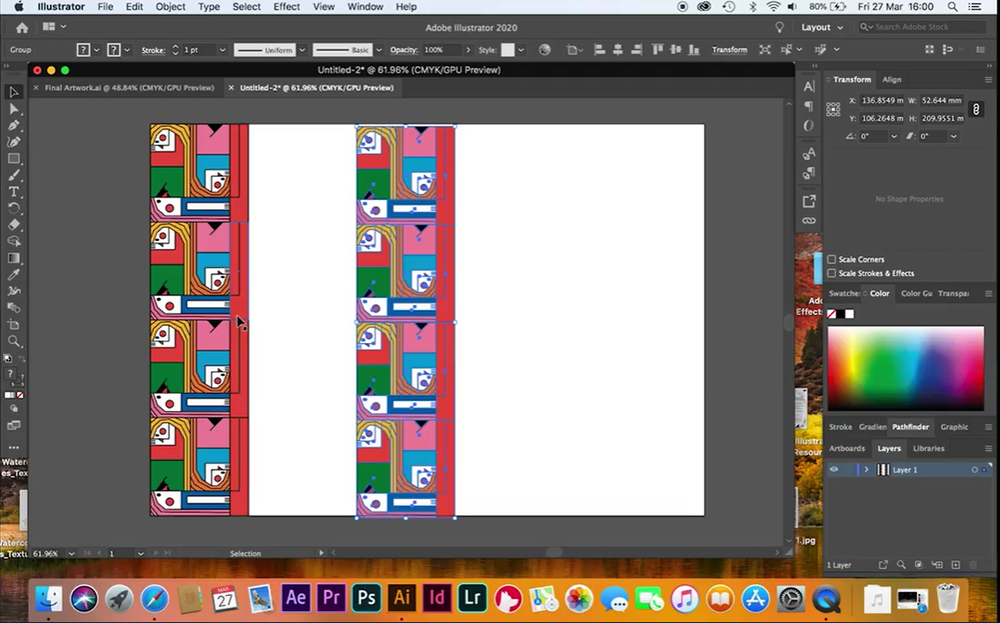The height and width of the screenshot is (623, 1000).
Task: Pick the Eyedropper tool
Action: (x=14, y=274)
